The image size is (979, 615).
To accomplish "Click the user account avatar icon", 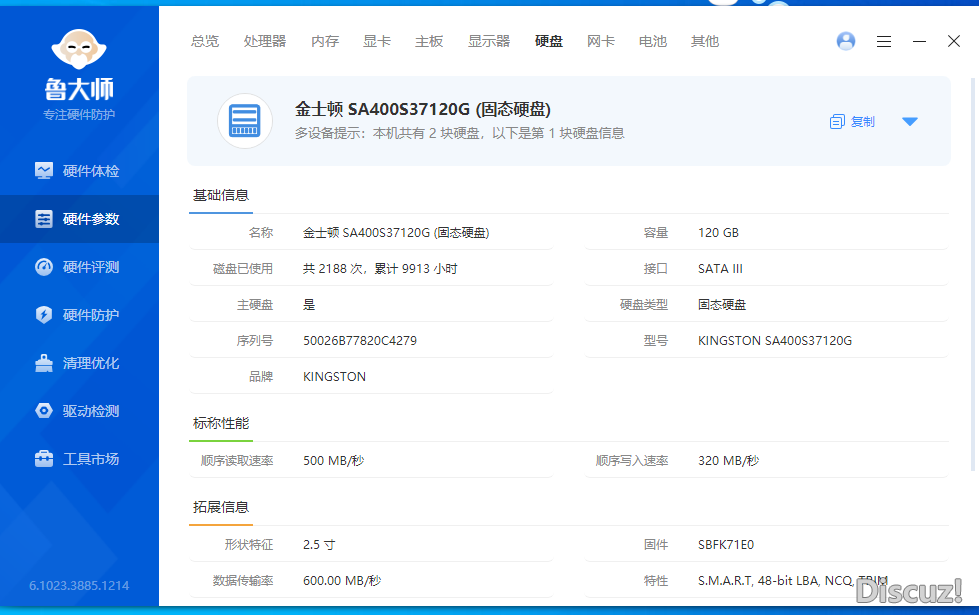I will coord(845,41).
